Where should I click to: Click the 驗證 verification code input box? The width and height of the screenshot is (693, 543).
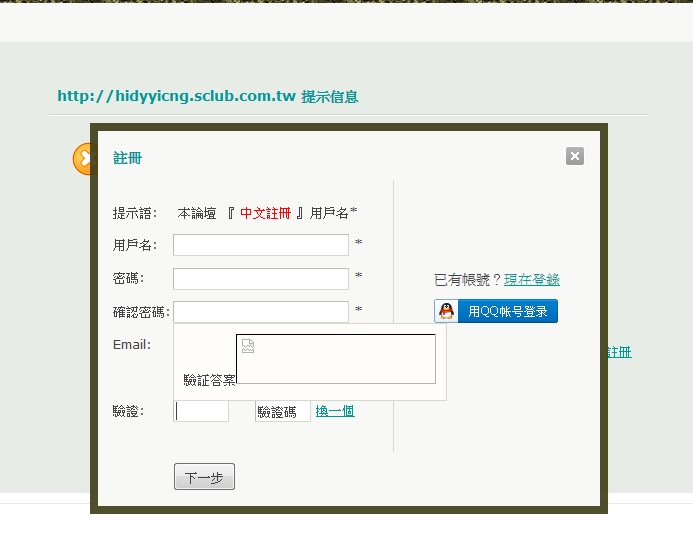(x=201, y=411)
